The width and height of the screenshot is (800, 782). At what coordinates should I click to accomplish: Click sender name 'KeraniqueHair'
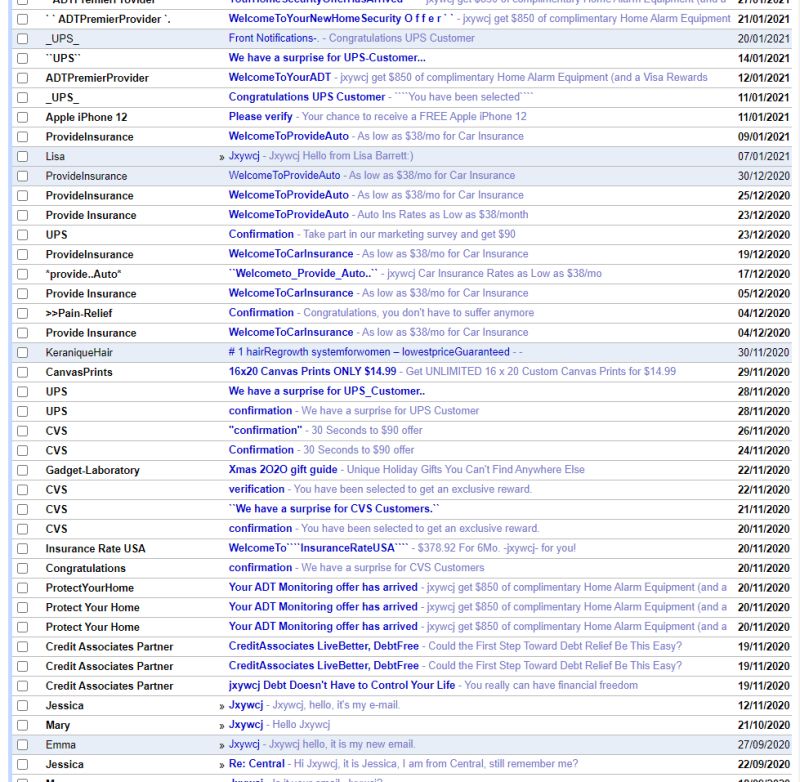point(79,352)
